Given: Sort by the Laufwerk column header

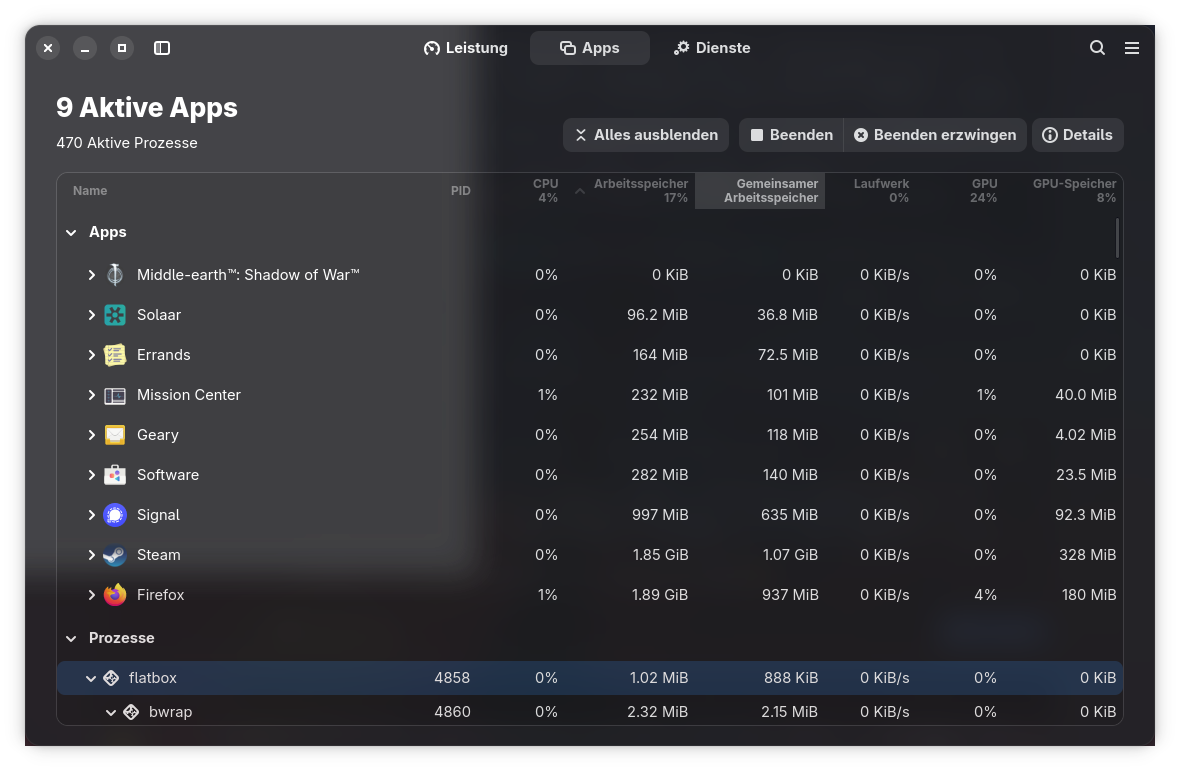Looking at the screenshot, I should point(881,191).
